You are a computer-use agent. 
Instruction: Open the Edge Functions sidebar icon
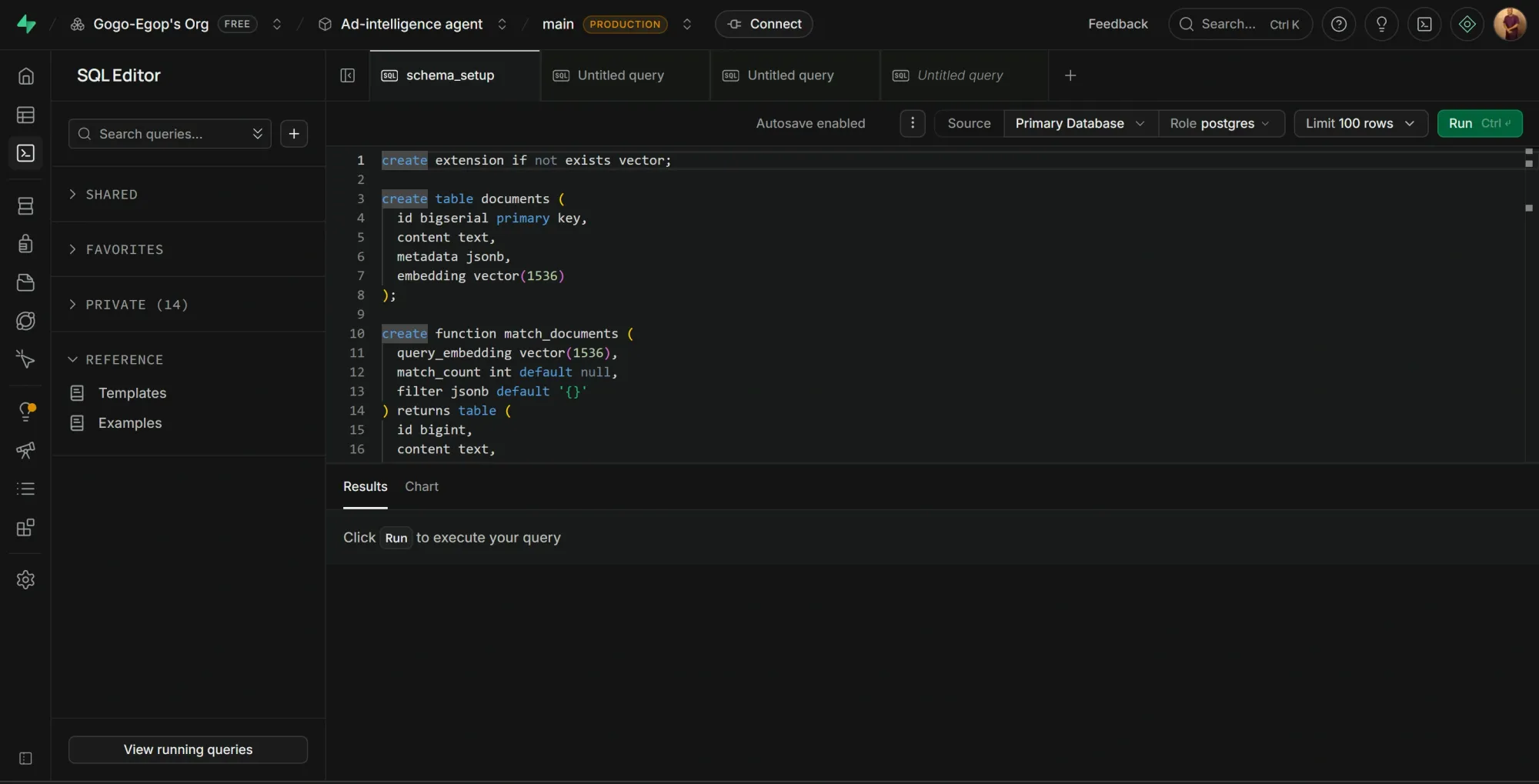pyautogui.click(x=25, y=321)
